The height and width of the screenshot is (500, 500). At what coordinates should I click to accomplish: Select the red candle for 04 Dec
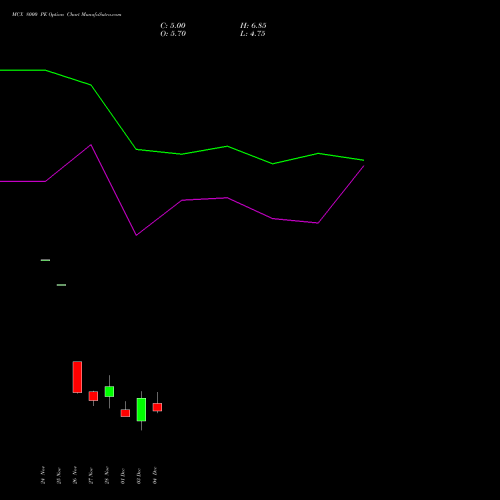tap(157, 407)
